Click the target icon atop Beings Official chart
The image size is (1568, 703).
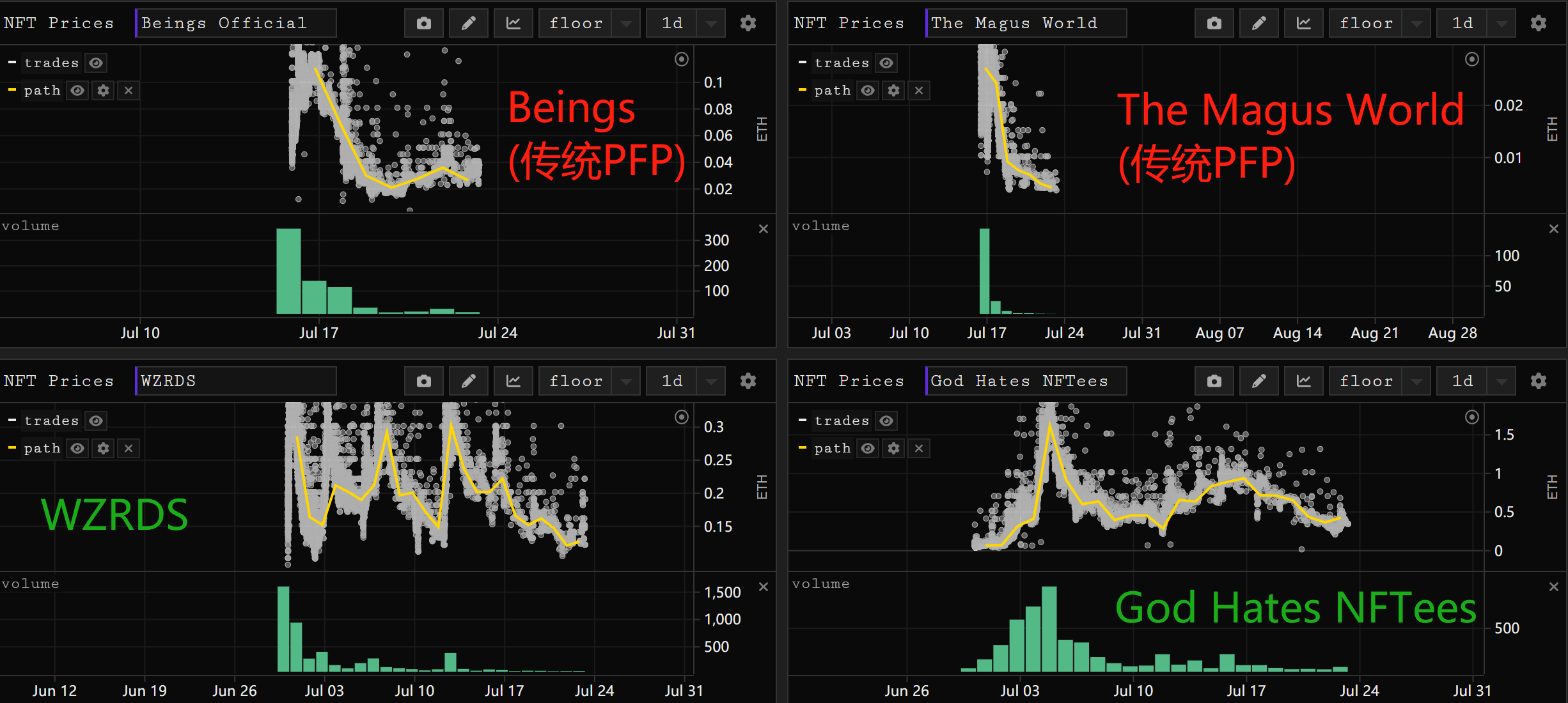coord(682,59)
